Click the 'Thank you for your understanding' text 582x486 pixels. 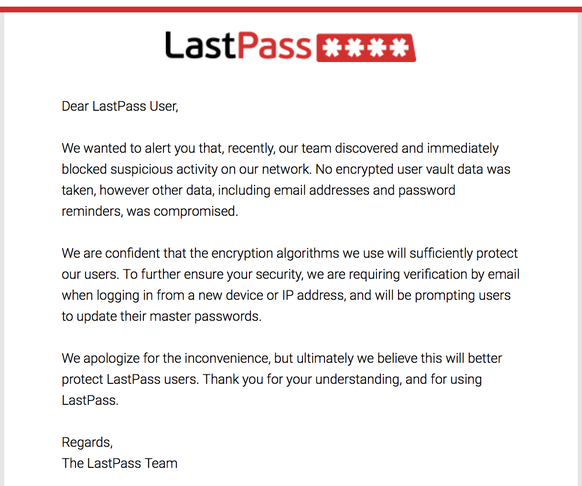pos(302,379)
